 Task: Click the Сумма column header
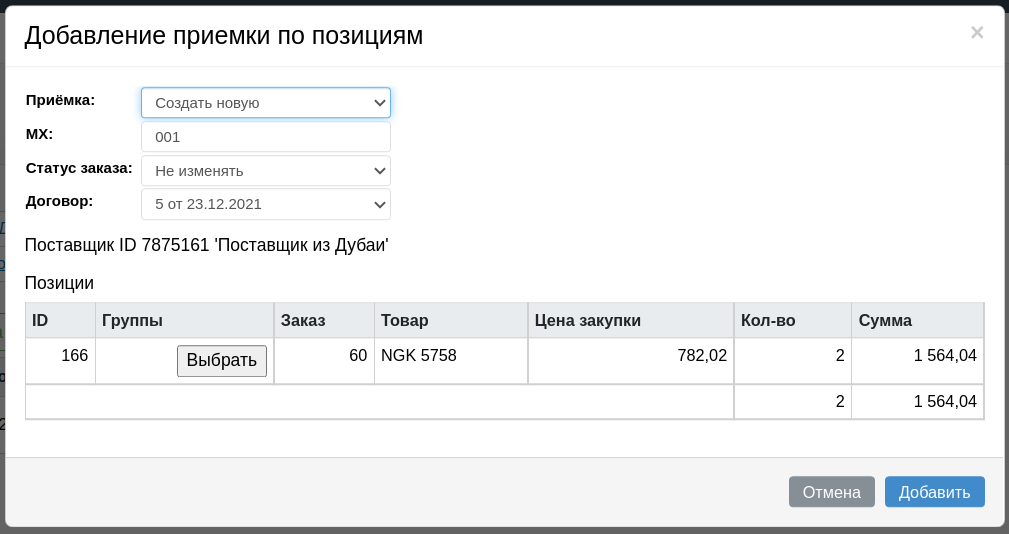pos(918,320)
